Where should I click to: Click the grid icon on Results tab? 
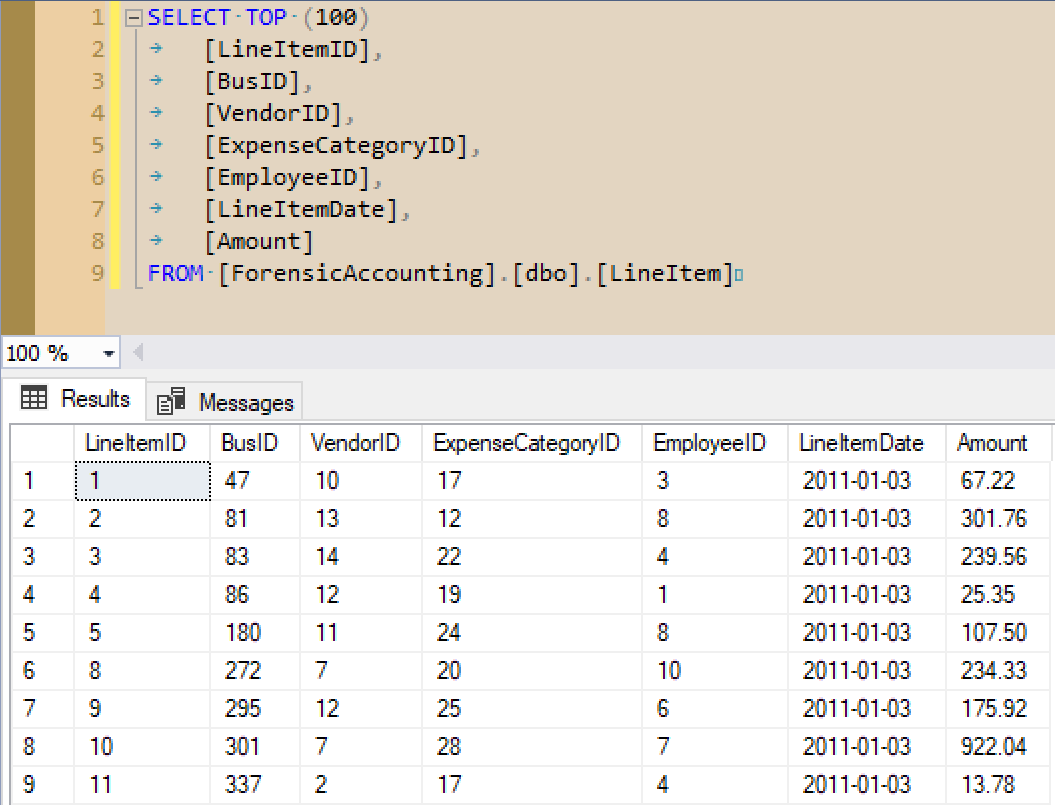(x=34, y=399)
